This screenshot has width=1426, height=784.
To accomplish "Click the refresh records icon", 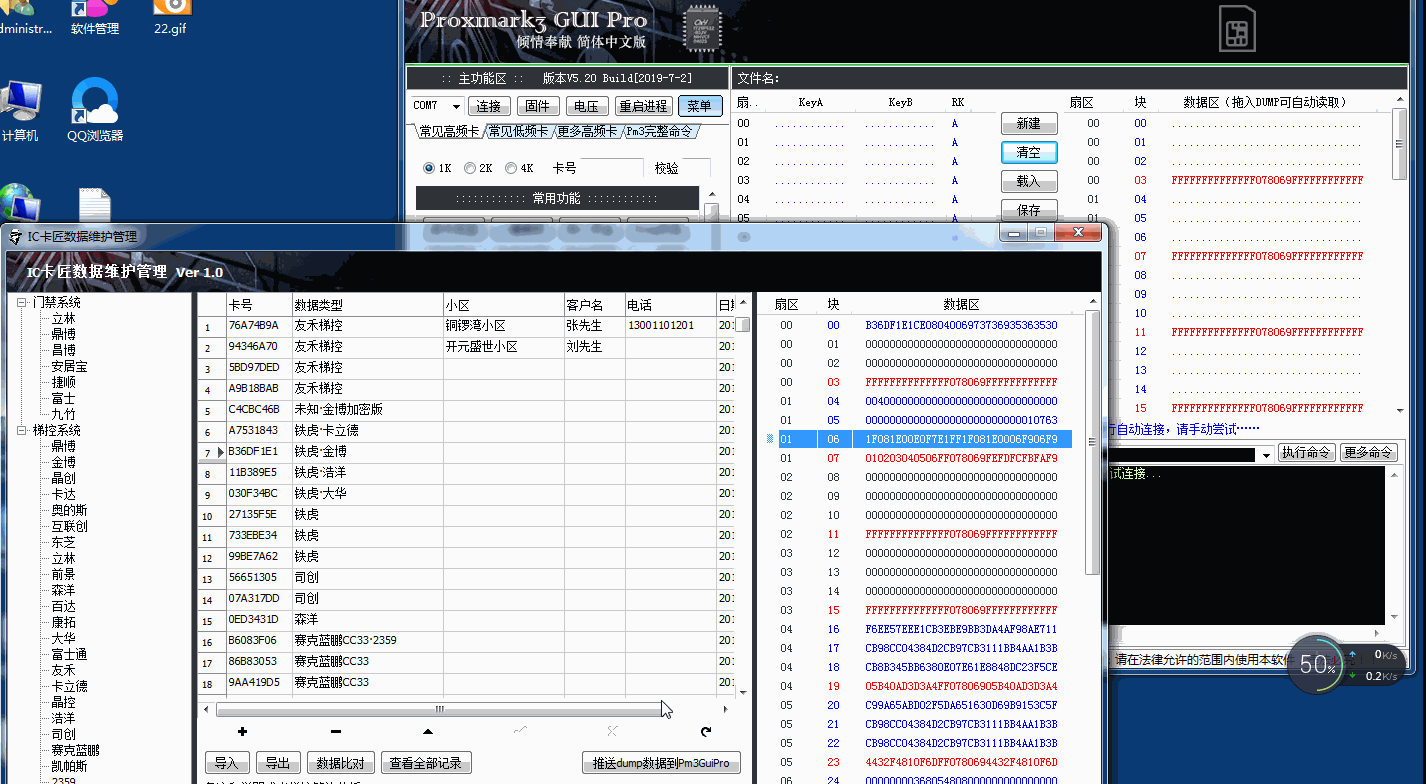I will pos(706,732).
